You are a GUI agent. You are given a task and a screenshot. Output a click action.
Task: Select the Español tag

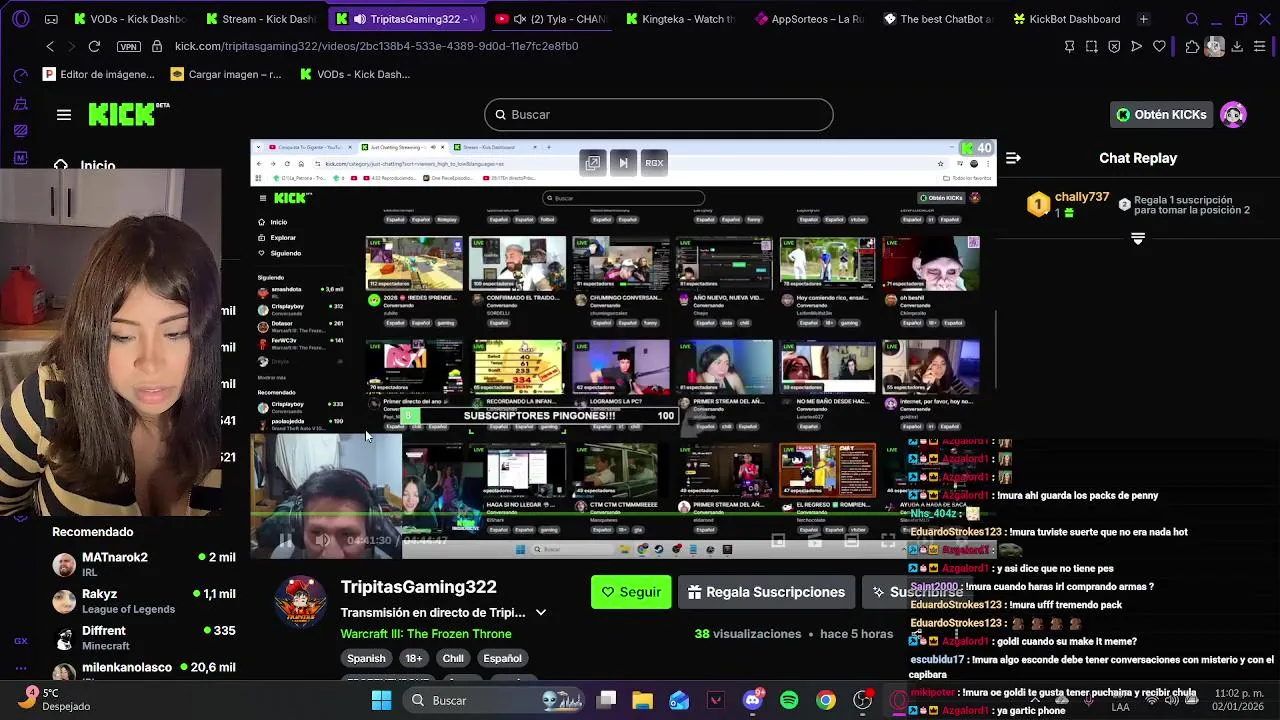(502, 658)
